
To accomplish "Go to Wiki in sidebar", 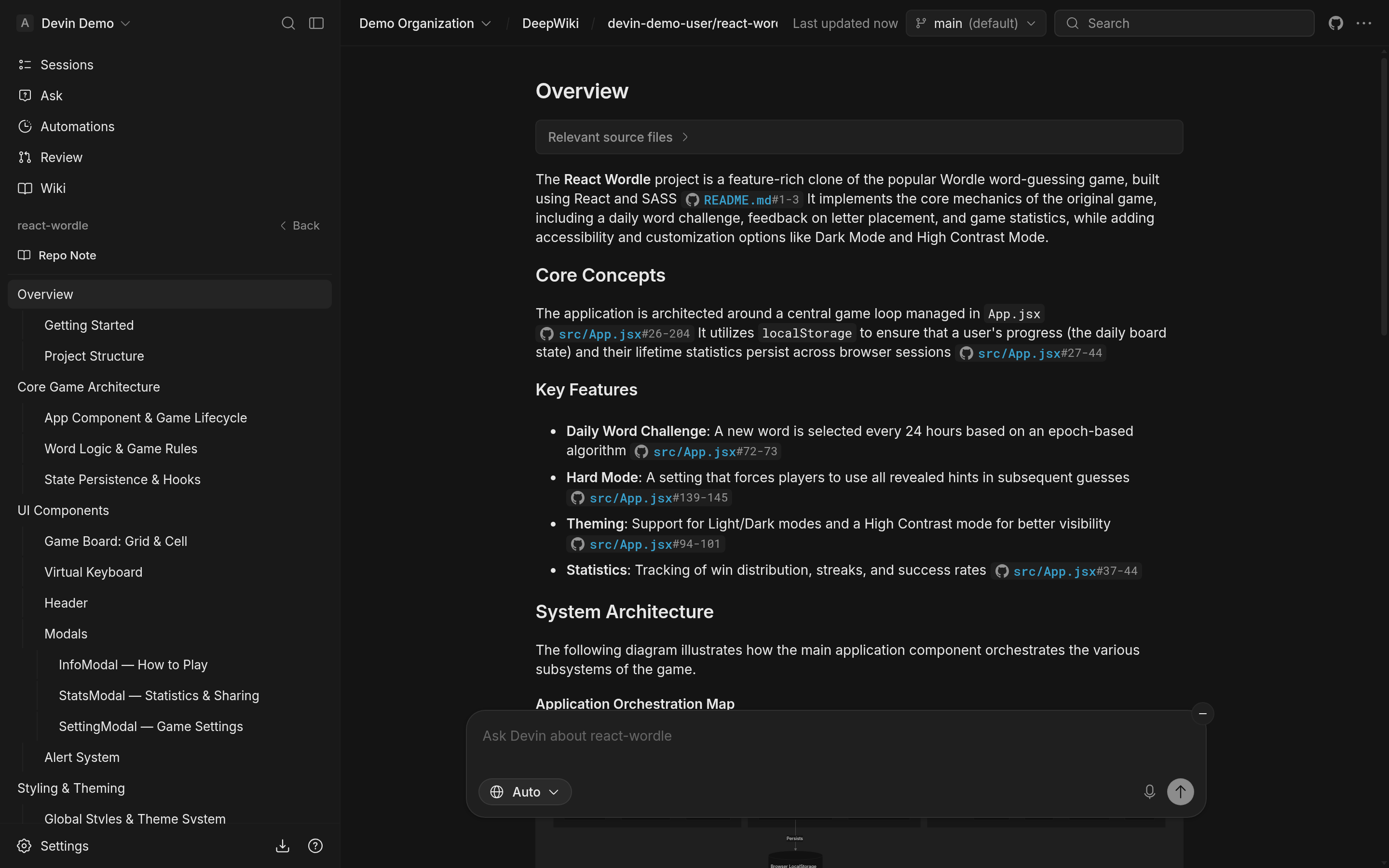I will coord(169,188).
